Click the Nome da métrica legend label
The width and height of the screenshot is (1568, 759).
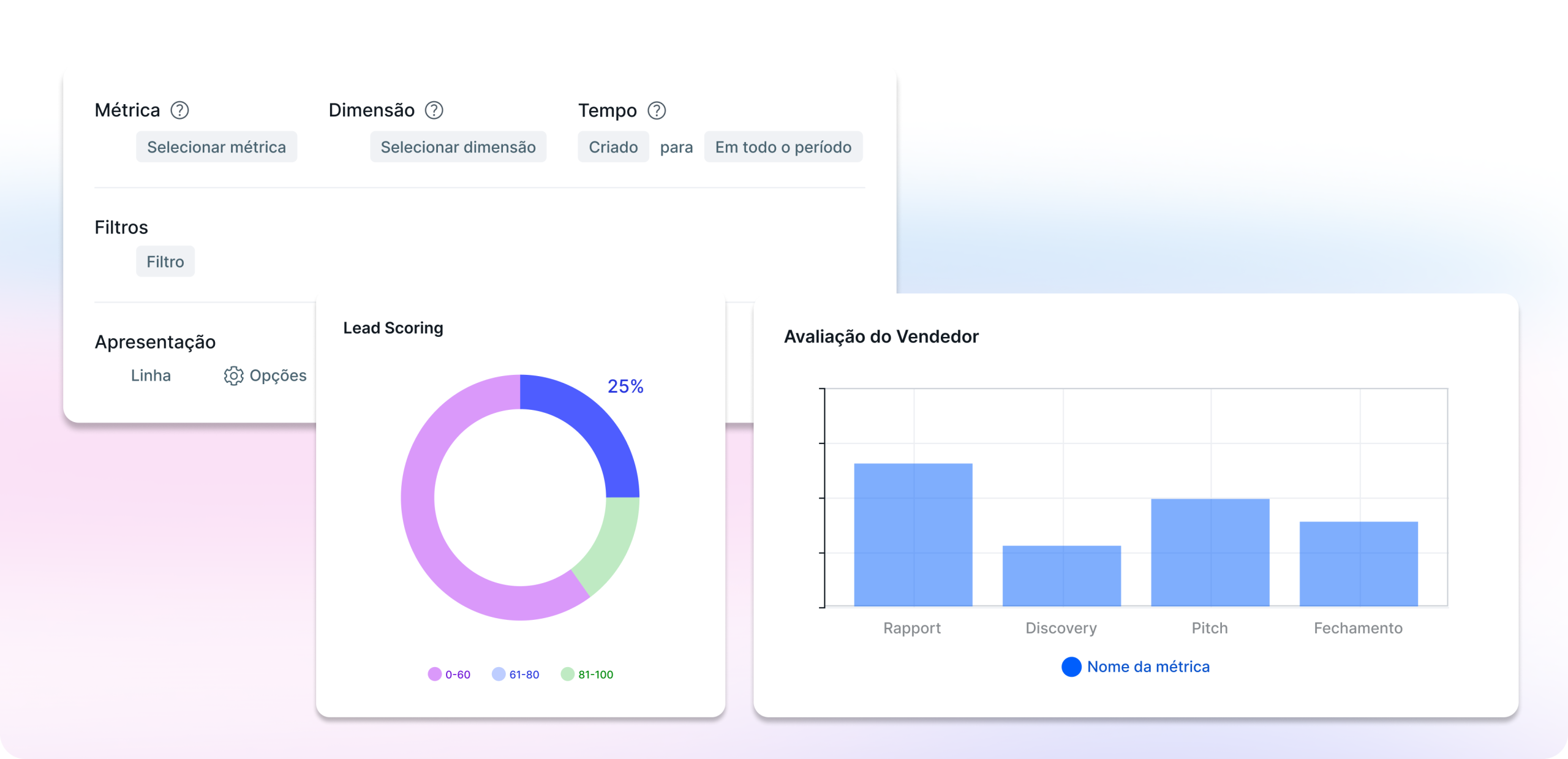tap(1148, 666)
